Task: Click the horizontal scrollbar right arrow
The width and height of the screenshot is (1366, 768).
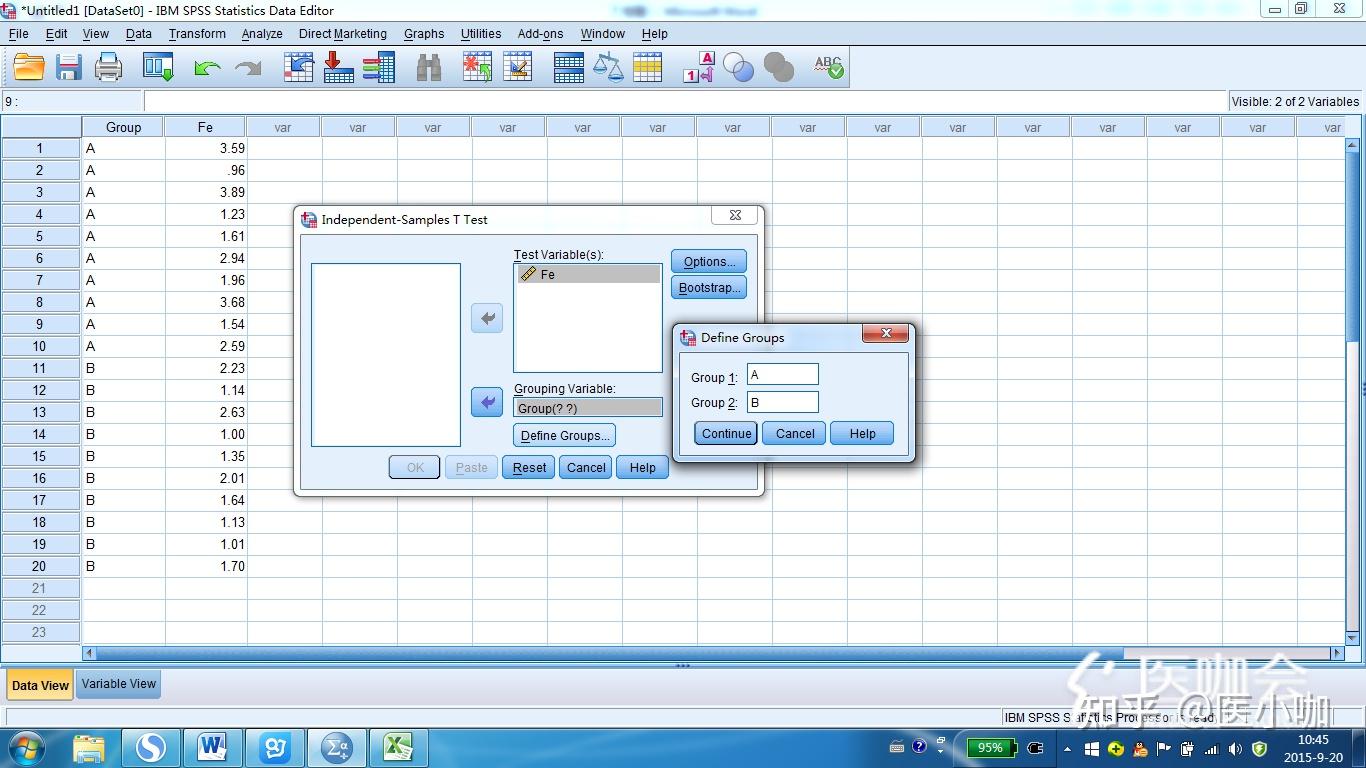Action: coord(1337,653)
